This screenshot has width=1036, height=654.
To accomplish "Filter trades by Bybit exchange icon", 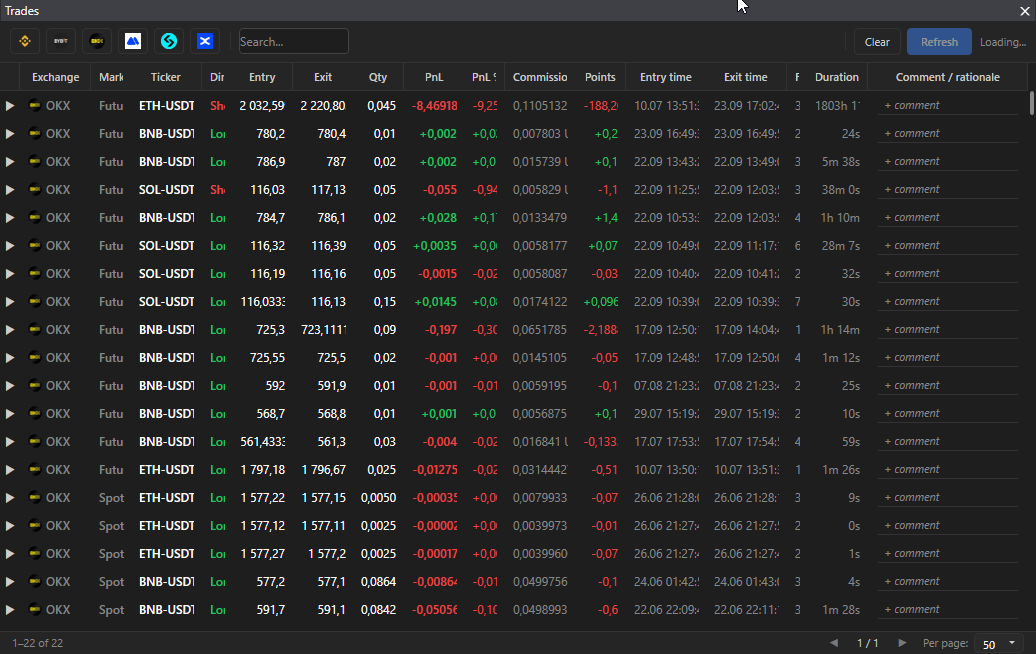I will (61, 42).
